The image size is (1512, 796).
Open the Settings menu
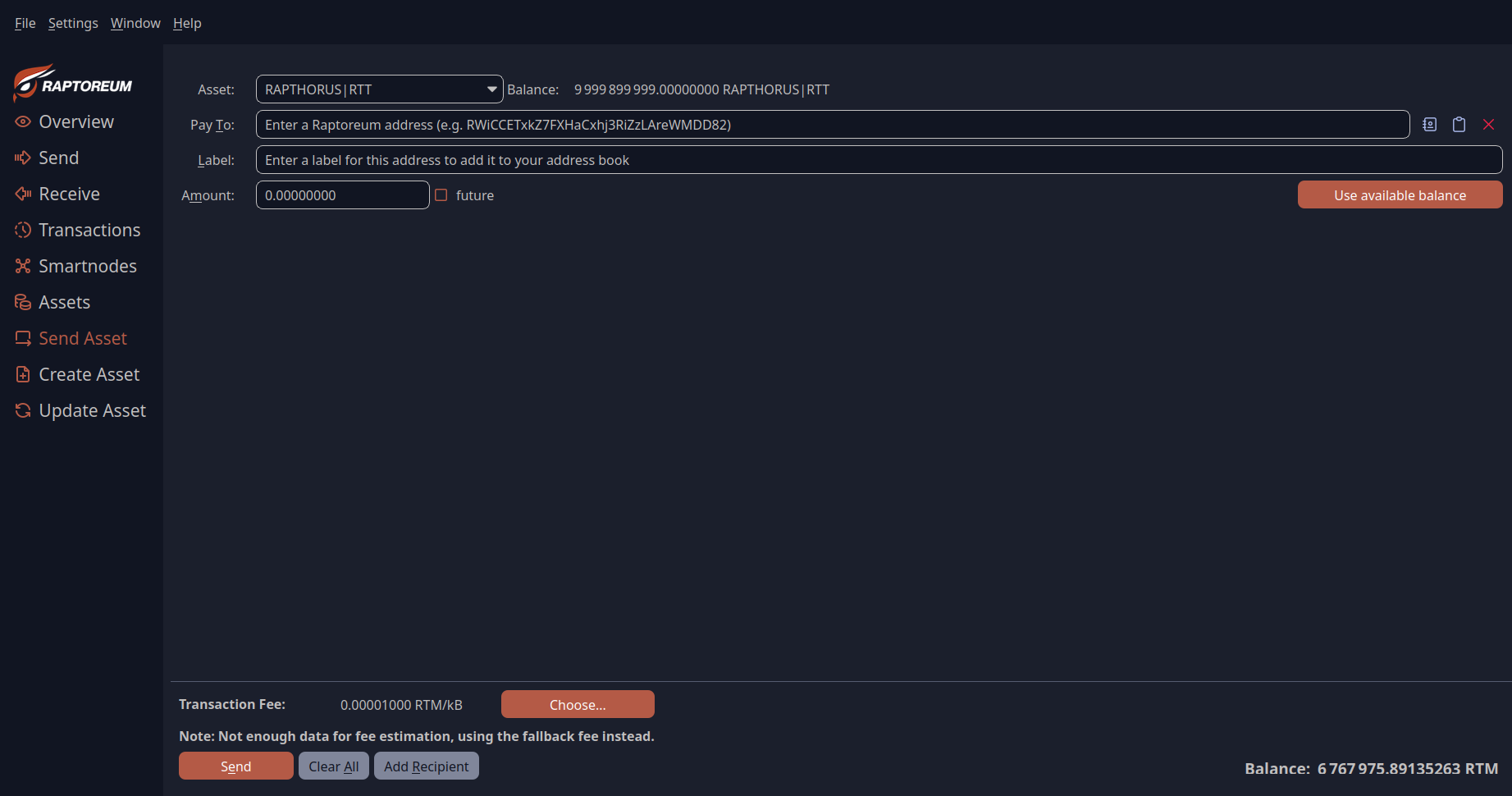coord(73,23)
